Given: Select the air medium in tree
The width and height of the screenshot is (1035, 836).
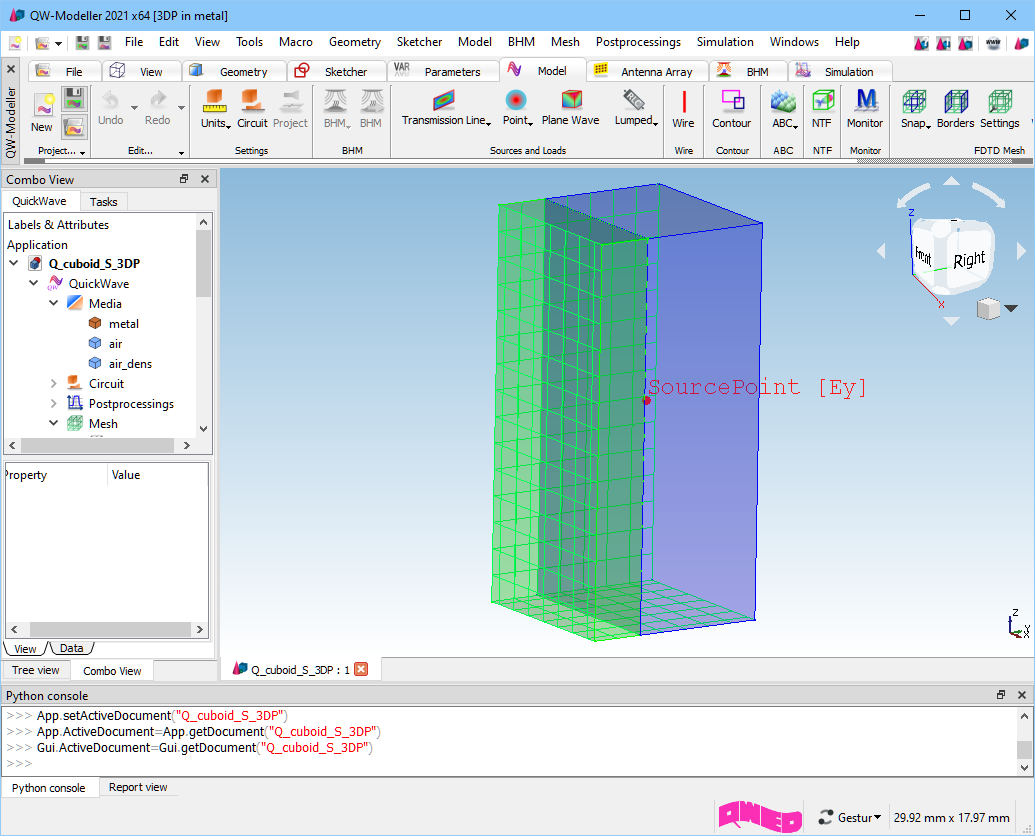Looking at the screenshot, I should (116, 344).
